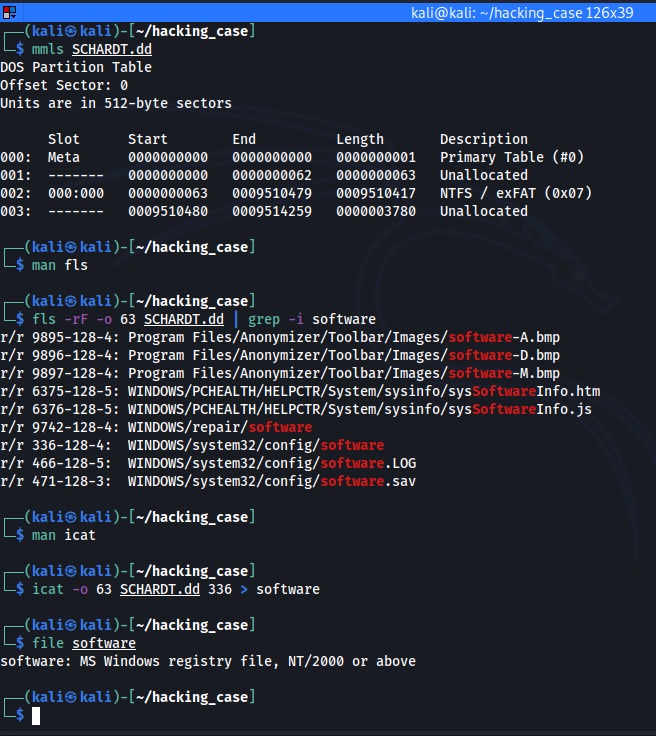Click the 'file software' command
656x736 pixels.
tap(84, 644)
